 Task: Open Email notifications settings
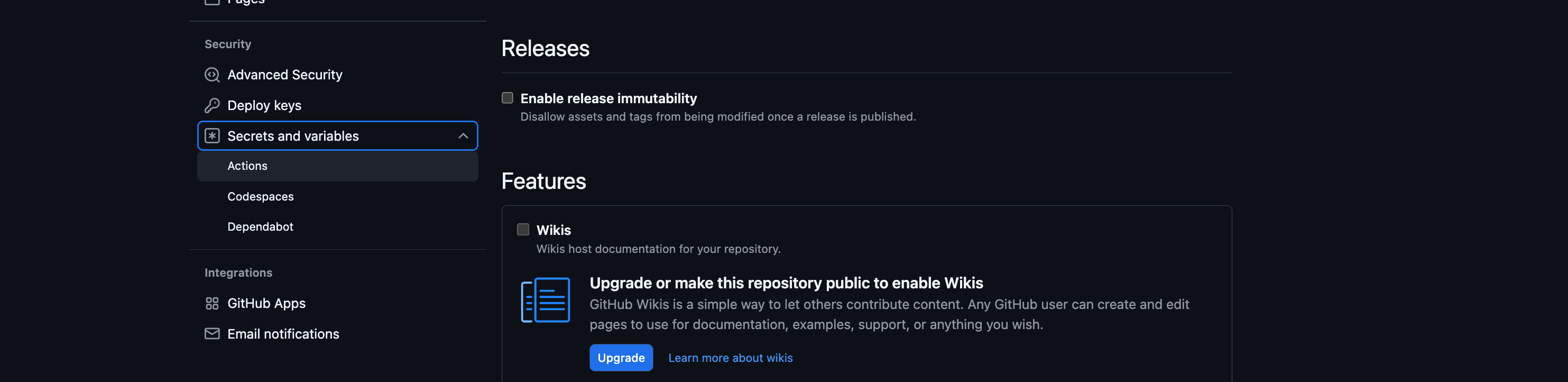[x=283, y=334]
